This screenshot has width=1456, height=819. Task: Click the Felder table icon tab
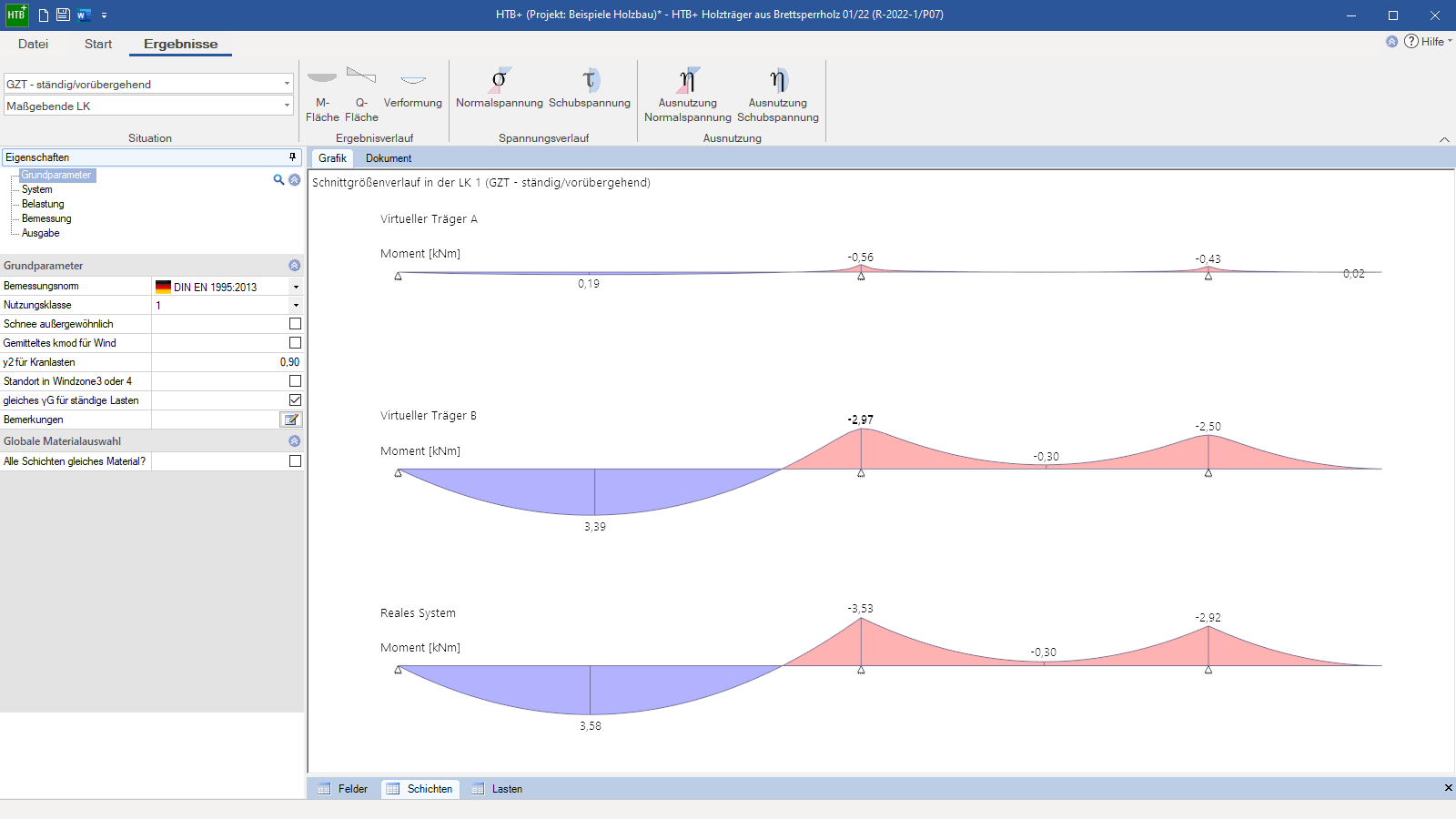(324, 789)
